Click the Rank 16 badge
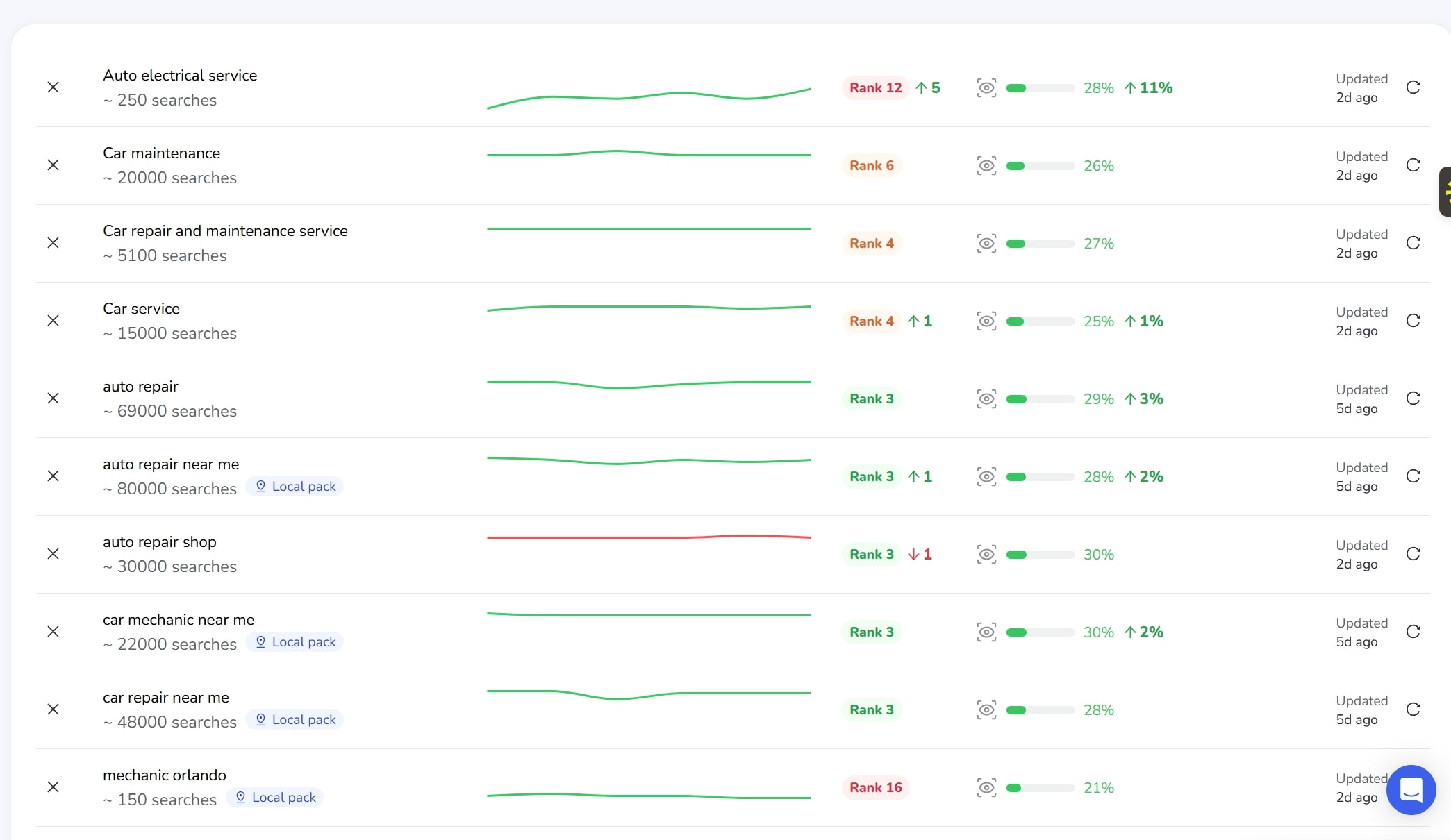The image size is (1451, 840). 875,787
